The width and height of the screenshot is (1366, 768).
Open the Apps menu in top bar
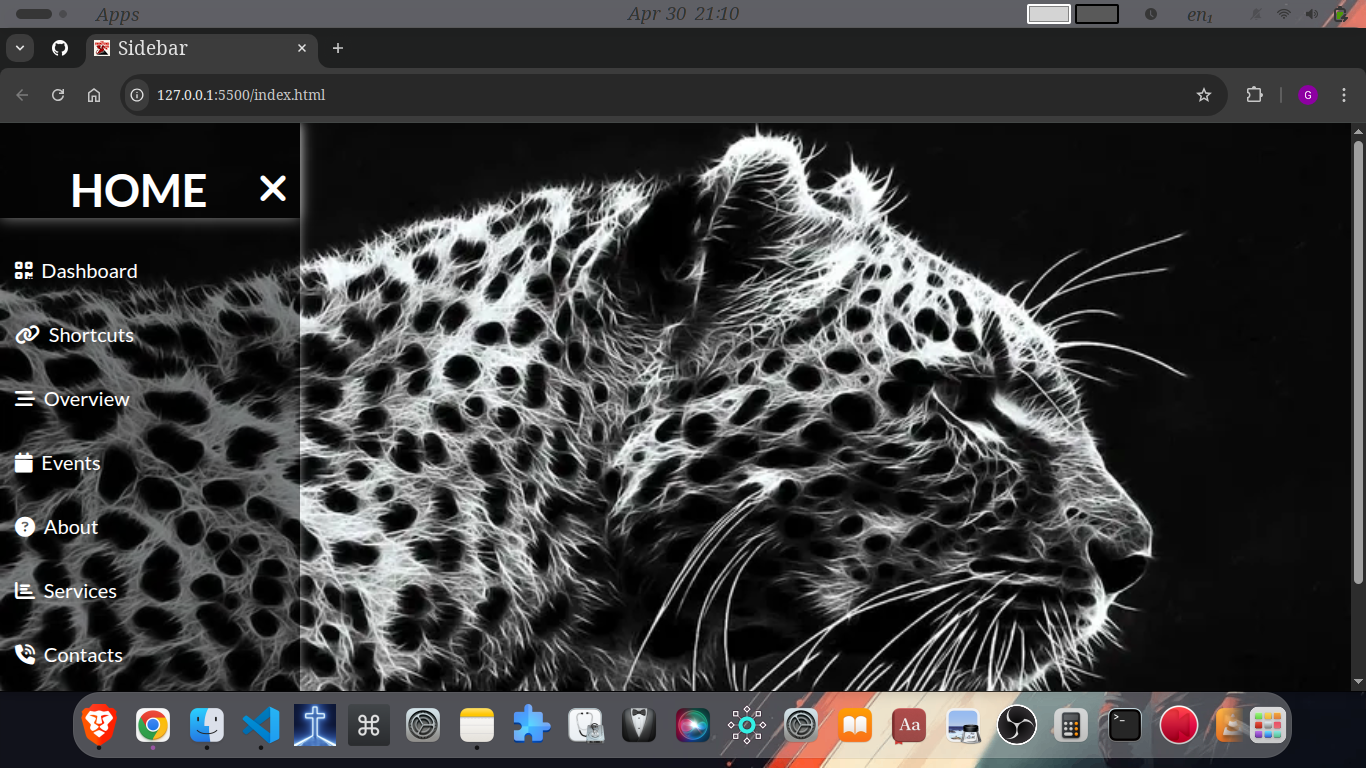coord(118,14)
